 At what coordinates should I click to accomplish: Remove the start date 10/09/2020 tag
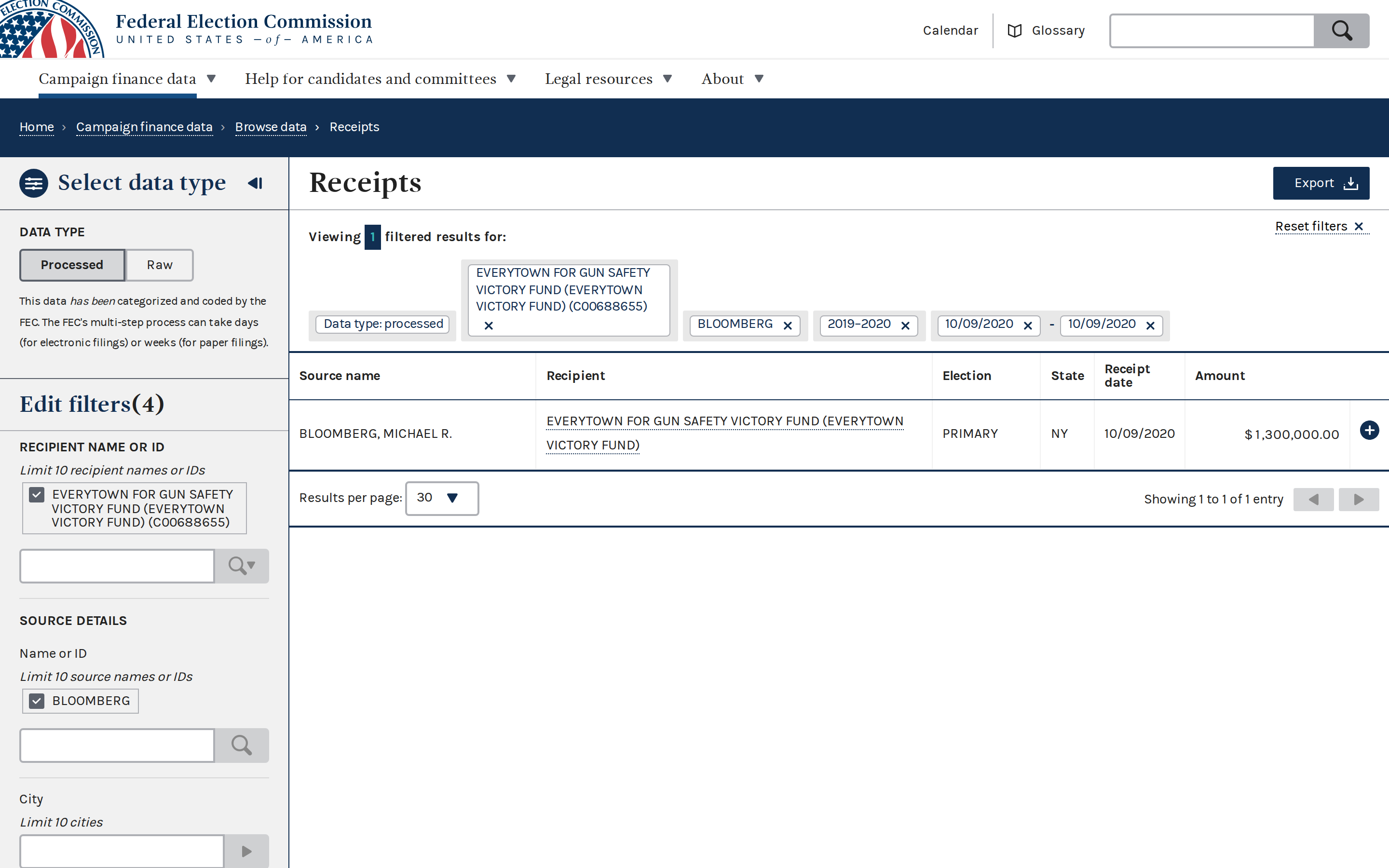(x=1027, y=325)
